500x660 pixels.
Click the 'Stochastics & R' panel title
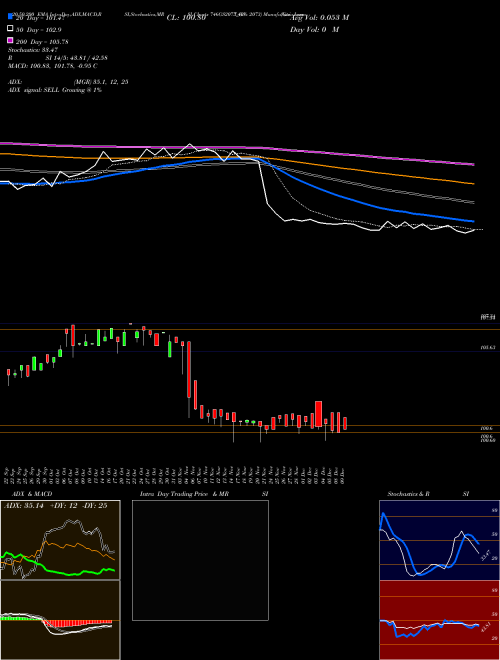(x=409, y=494)
